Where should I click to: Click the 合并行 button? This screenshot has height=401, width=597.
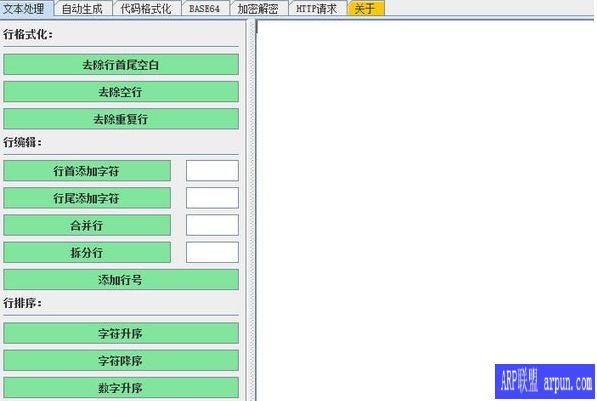pyautogui.click(x=87, y=225)
